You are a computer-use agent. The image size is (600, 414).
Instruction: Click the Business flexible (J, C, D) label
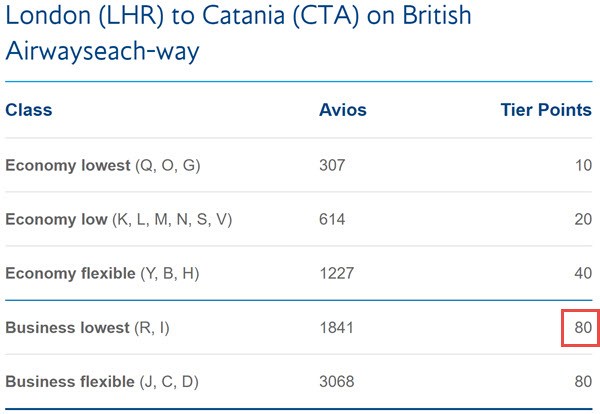point(102,382)
